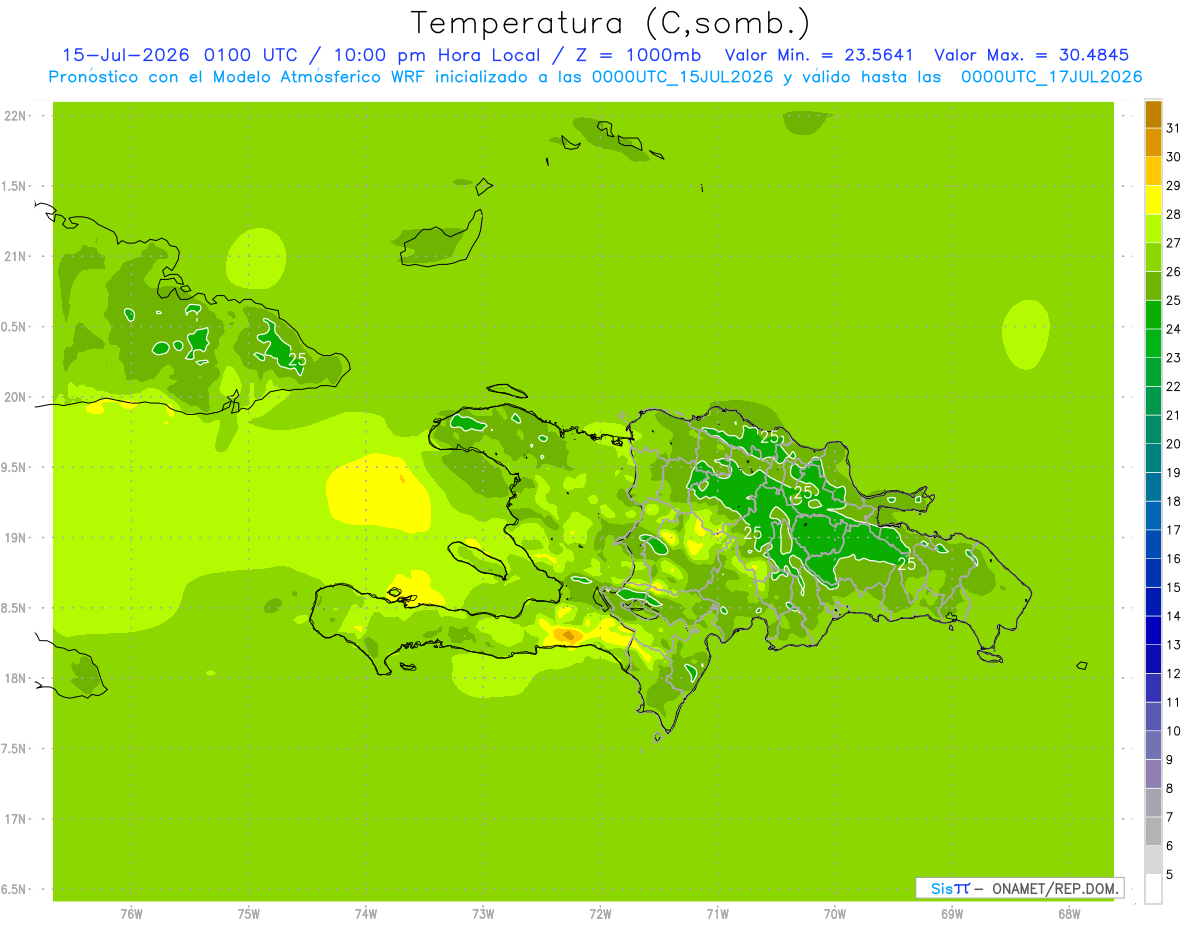Image resolution: width=1200 pixels, height=927 pixels.
Task: Click the colorbar label '7'
Action: [1170, 817]
